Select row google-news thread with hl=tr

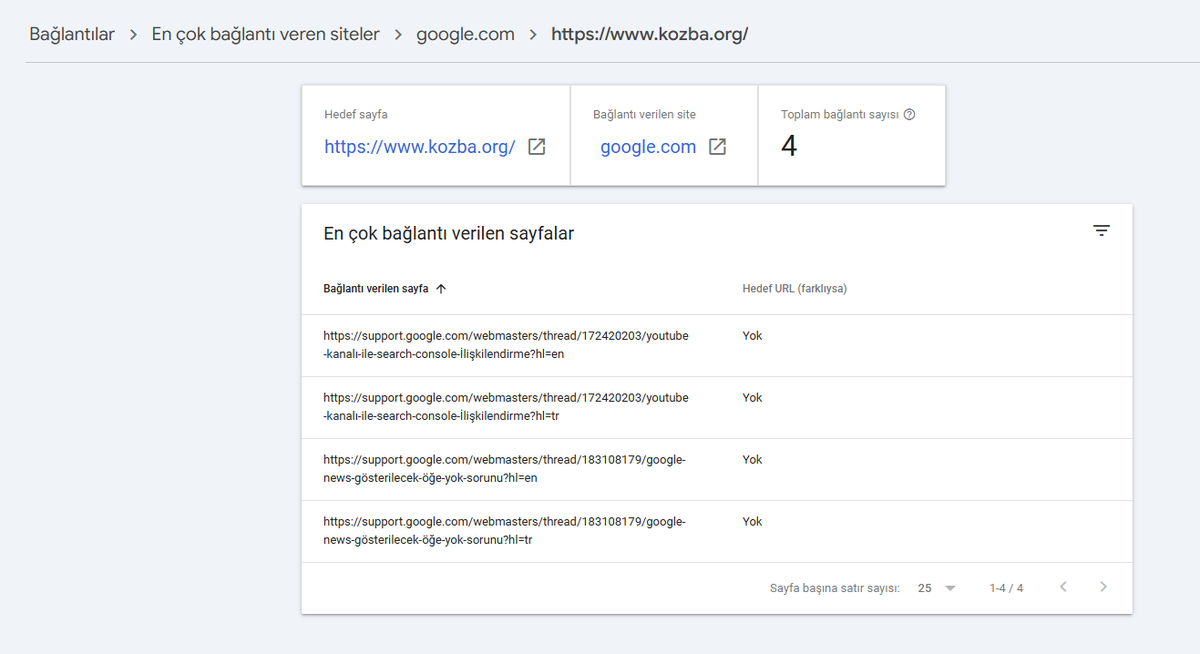tap(717, 531)
